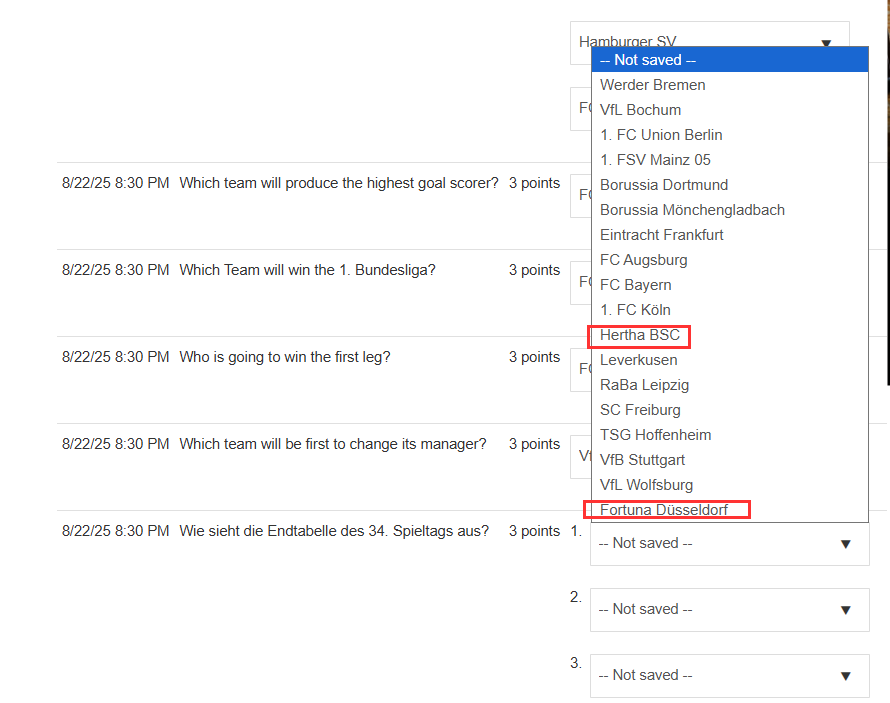
Task: Choose Werder Bremen from the list
Action: (729, 85)
